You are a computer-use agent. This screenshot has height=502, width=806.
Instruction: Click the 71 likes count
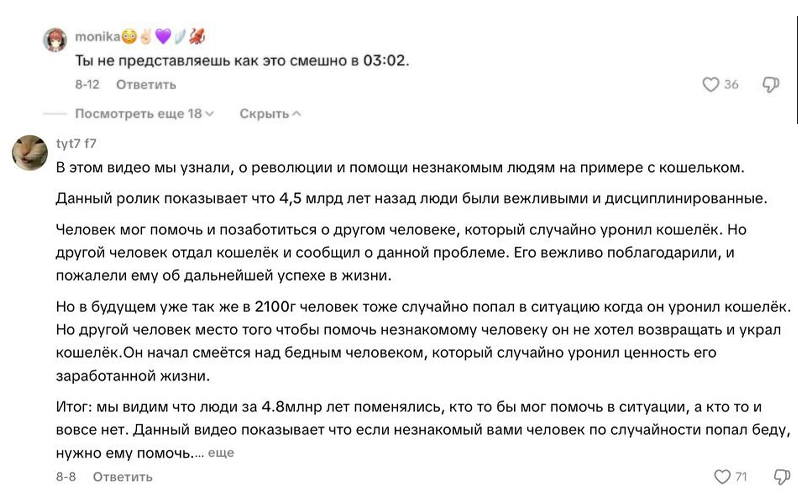pos(741,477)
